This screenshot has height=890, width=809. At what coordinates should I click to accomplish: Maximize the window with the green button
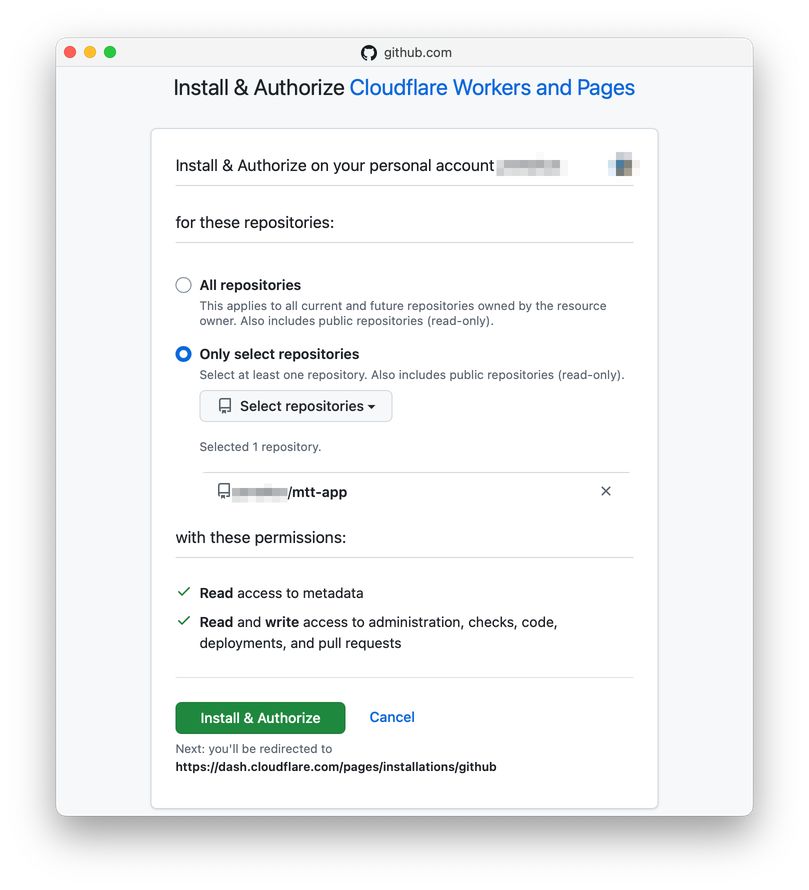[110, 52]
